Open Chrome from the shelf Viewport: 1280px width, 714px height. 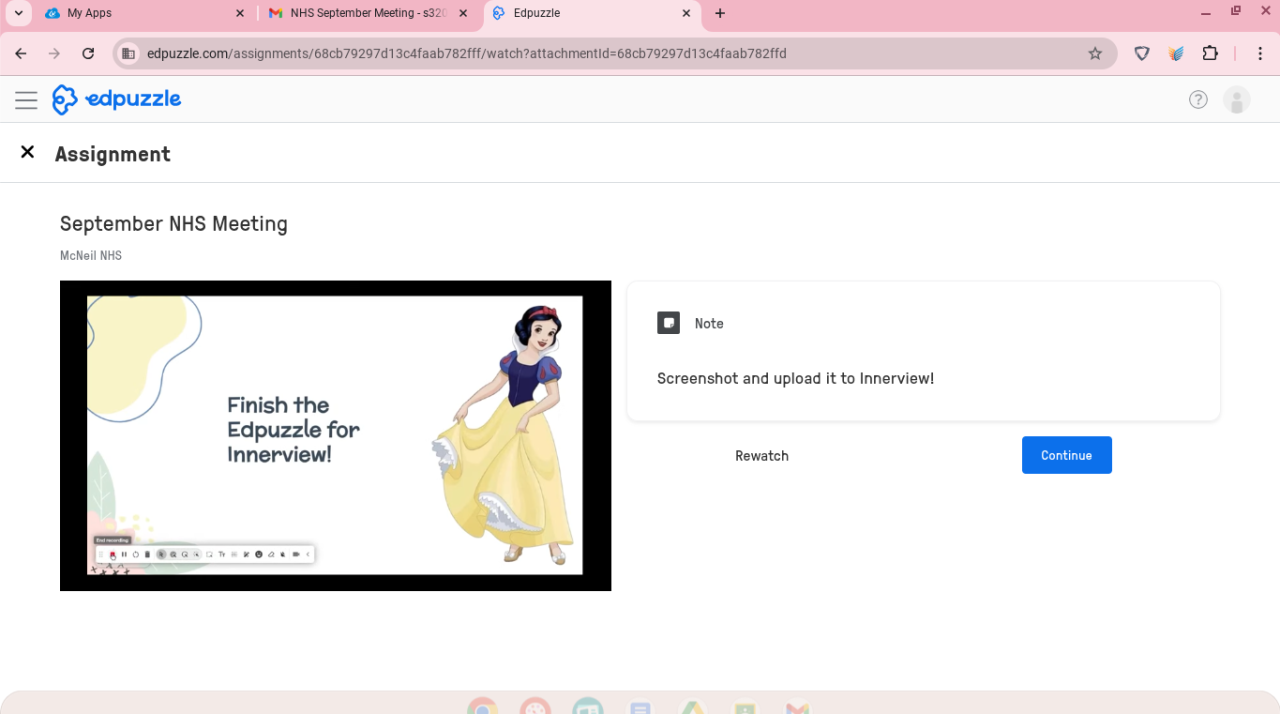click(482, 705)
